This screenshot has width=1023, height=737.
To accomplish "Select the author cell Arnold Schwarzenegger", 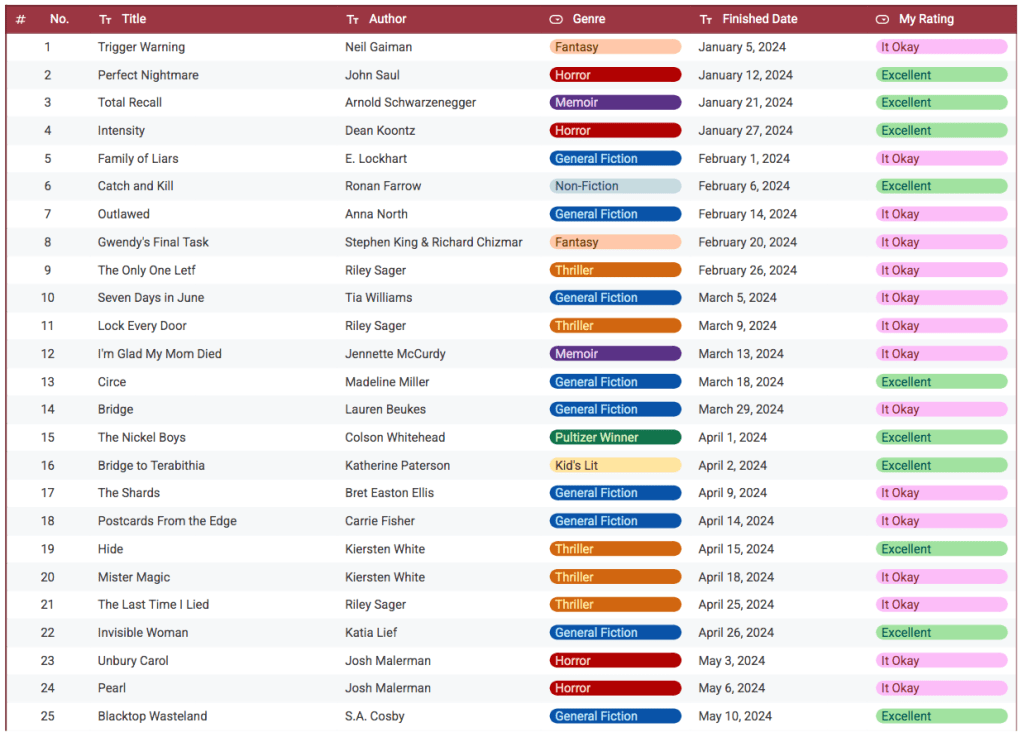I will [x=410, y=102].
